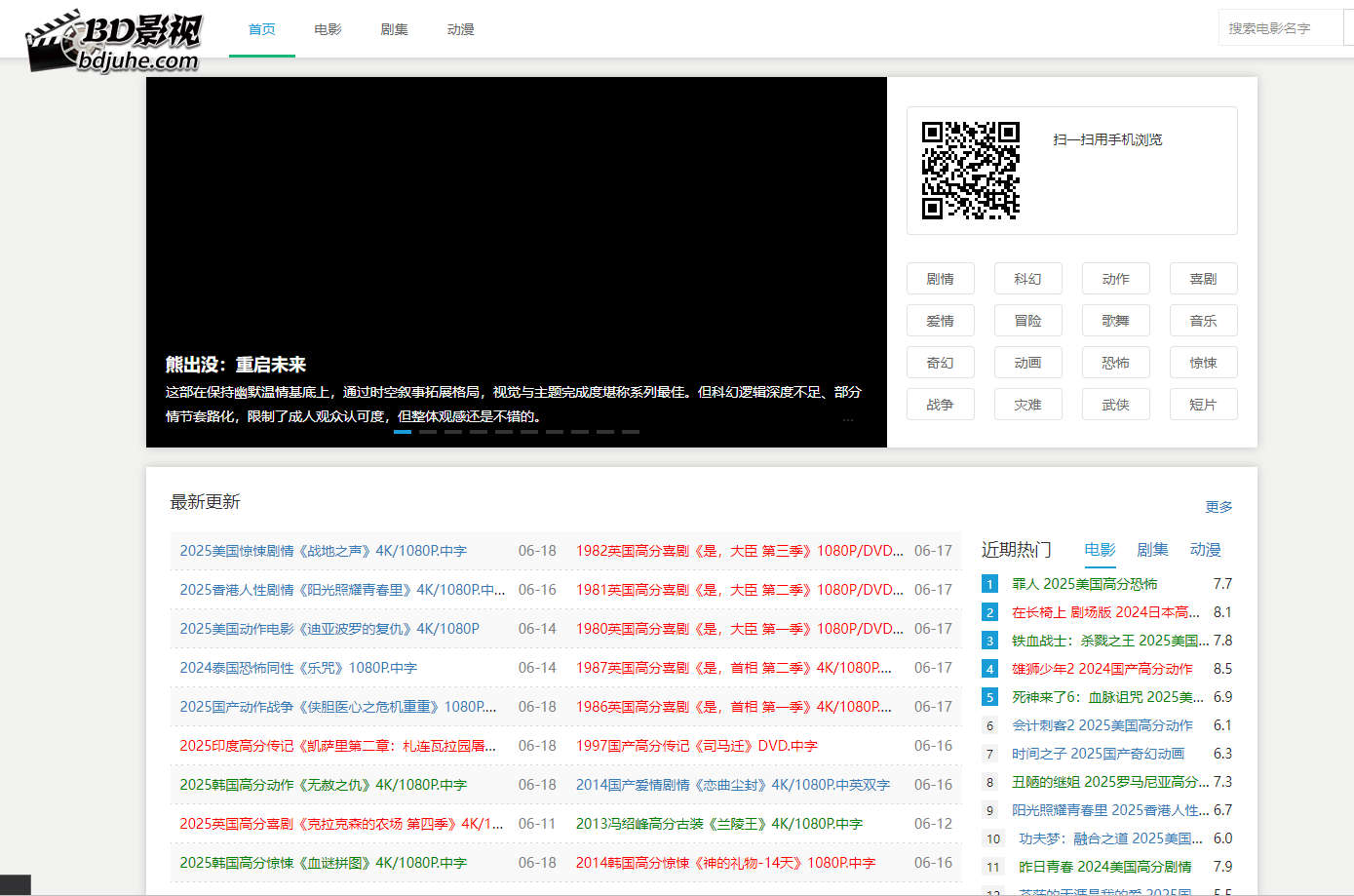1354x896 pixels.
Task: Open 《侠胆医心之危机重重》 entry
Action: [338, 707]
